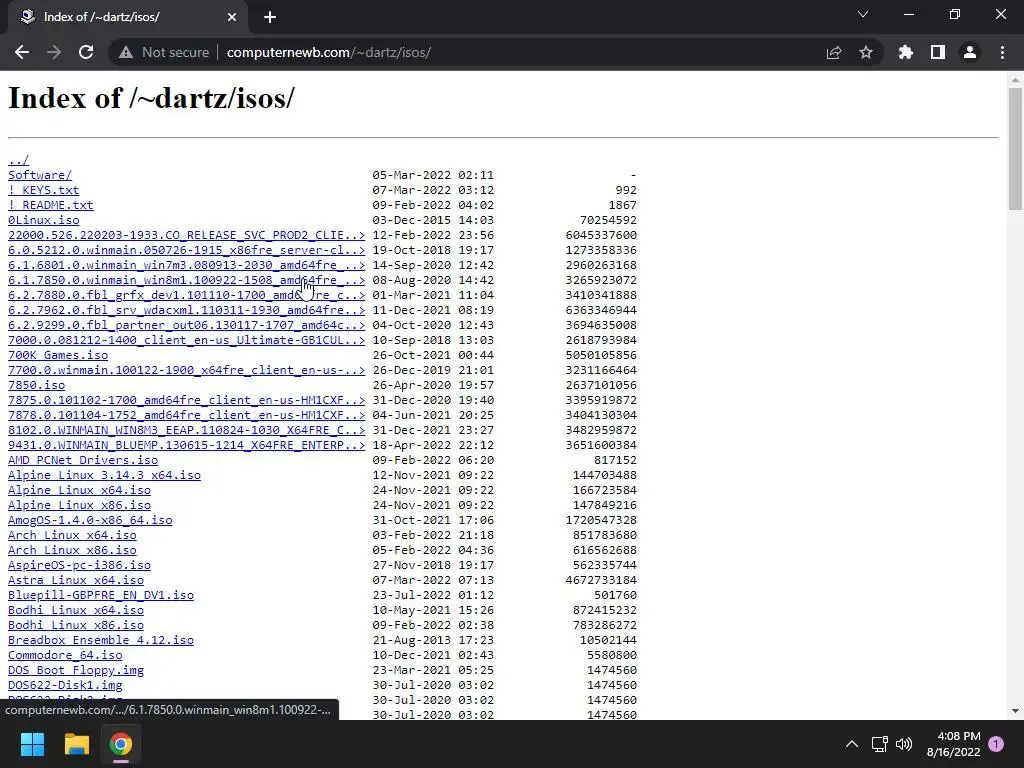Click 7875.0.101102-1700 amd64fre link
This screenshot has width=1024, height=768.
186,400
